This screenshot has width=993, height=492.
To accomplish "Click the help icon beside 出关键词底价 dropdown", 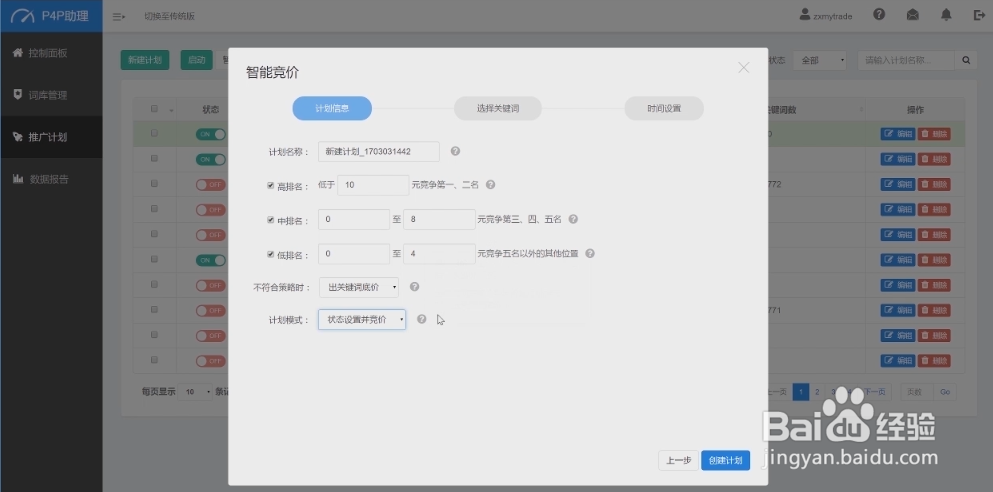I will click(415, 287).
